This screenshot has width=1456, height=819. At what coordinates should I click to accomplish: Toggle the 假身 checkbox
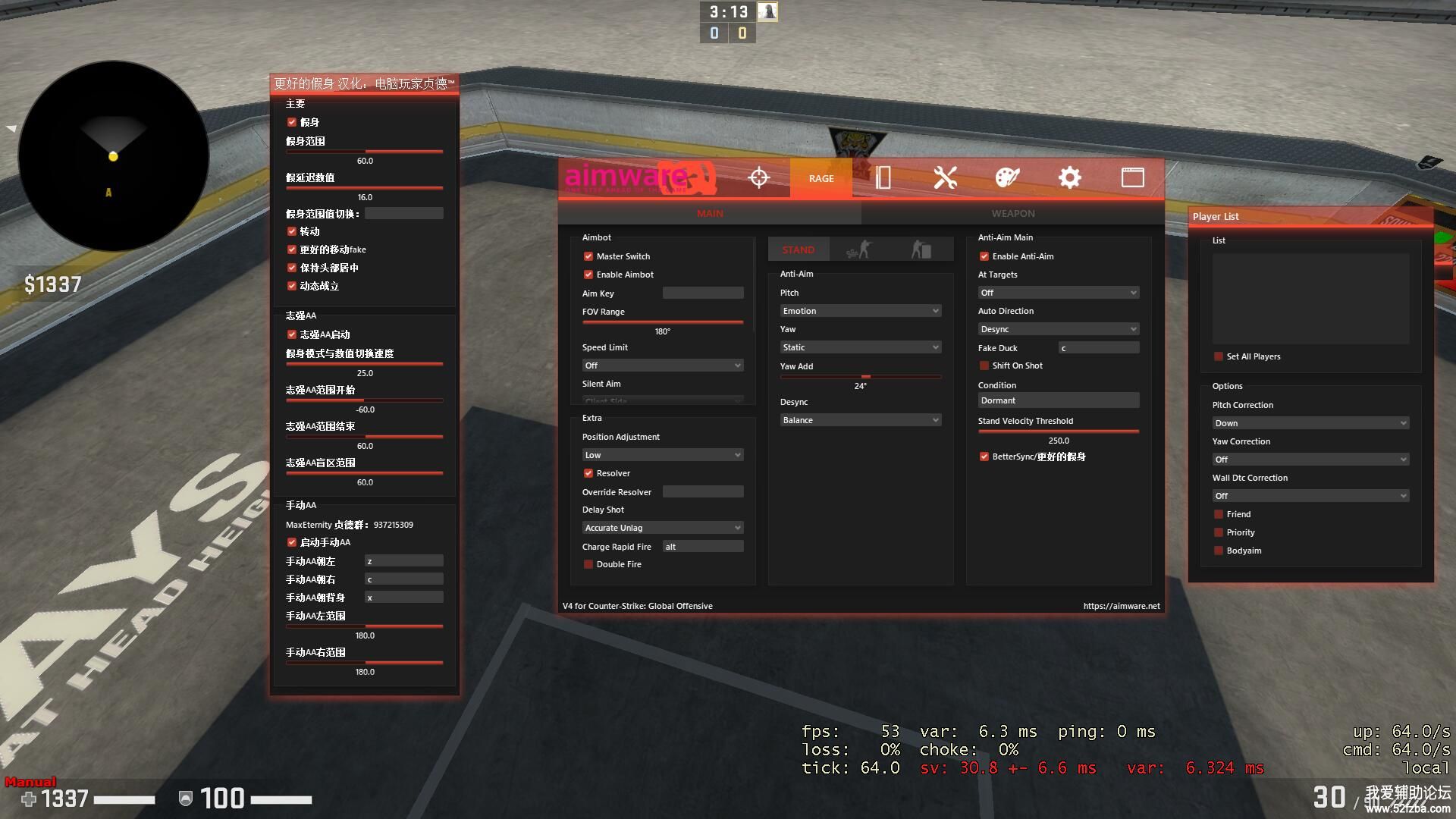[291, 122]
